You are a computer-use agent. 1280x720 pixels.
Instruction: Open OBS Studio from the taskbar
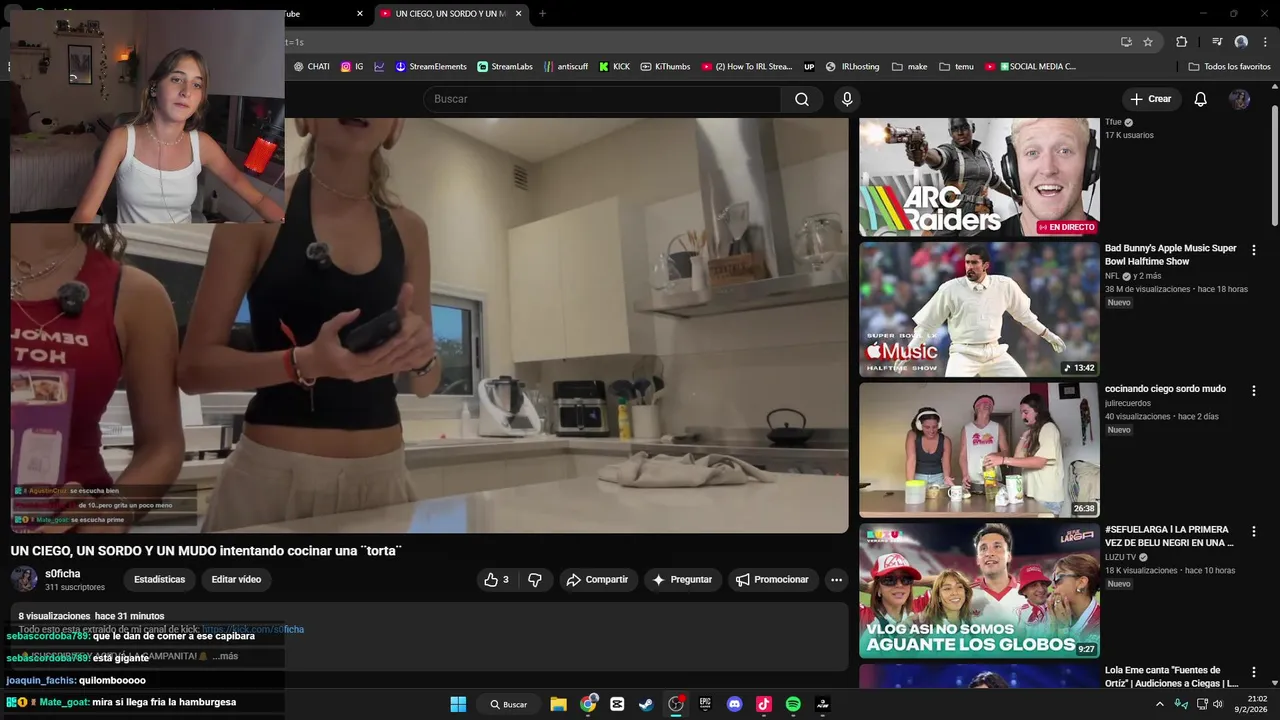coord(676,704)
